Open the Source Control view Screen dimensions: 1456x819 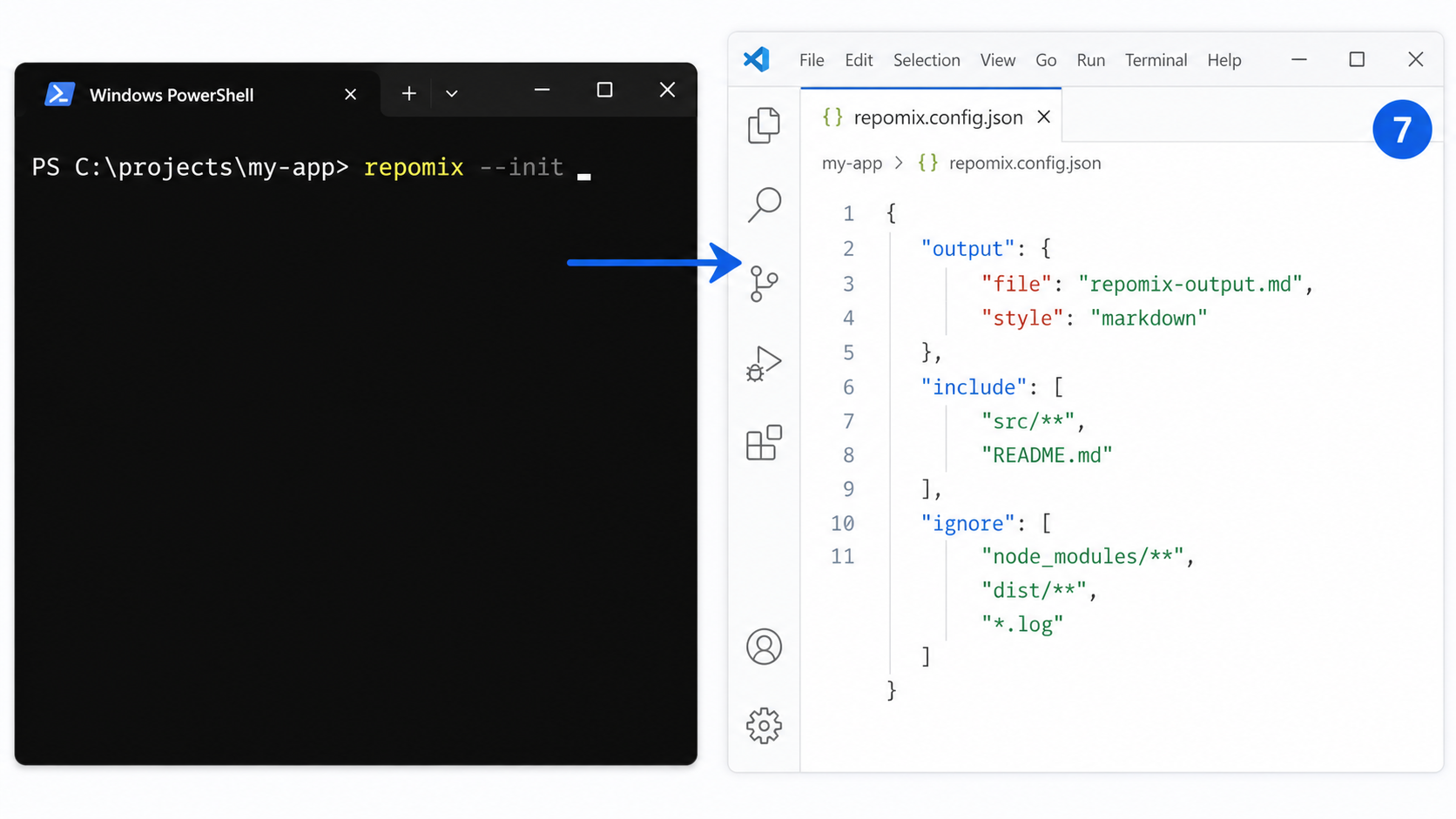764,284
